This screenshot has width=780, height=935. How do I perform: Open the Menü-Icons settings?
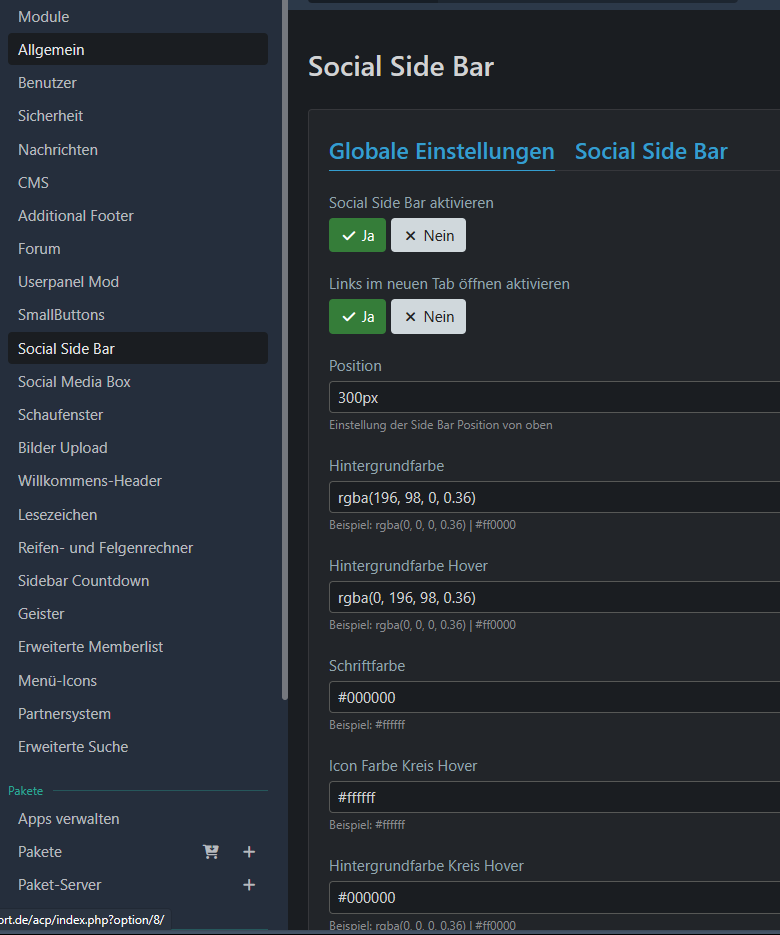point(57,681)
